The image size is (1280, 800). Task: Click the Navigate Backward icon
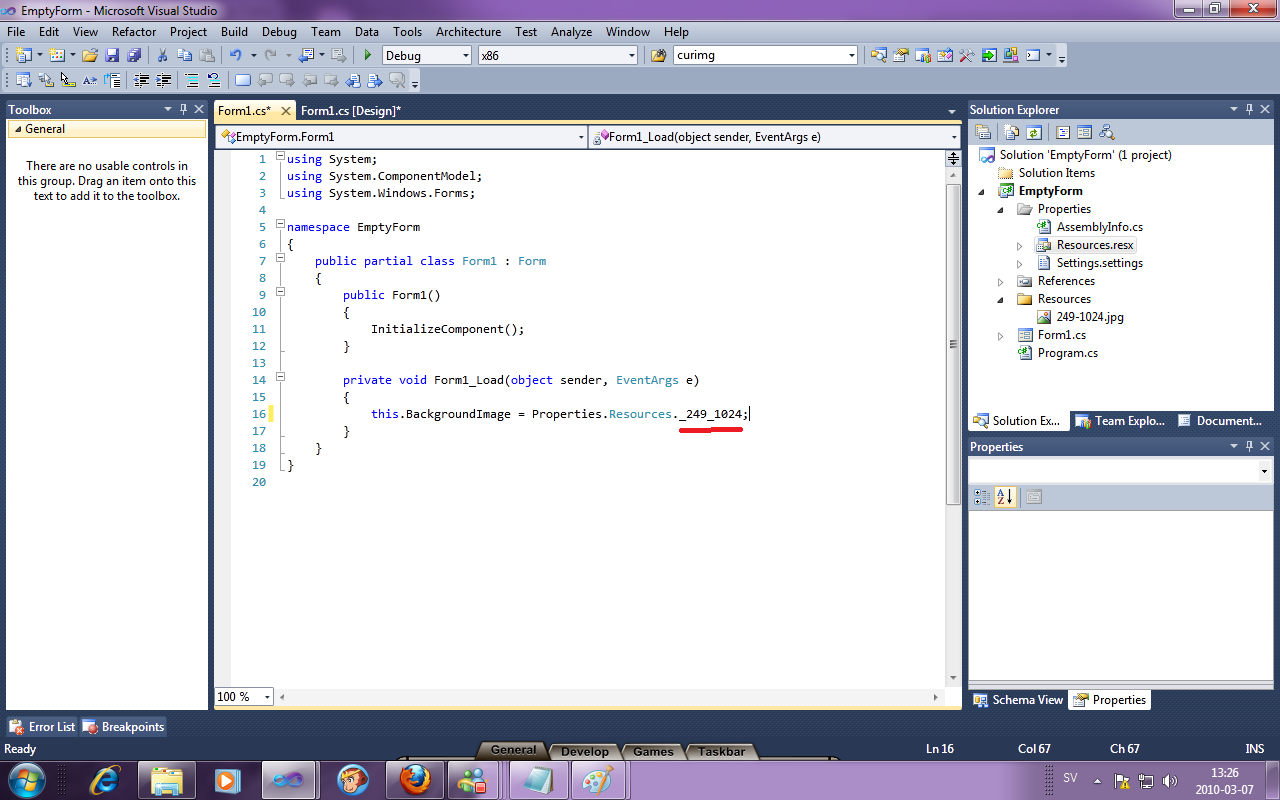point(305,55)
